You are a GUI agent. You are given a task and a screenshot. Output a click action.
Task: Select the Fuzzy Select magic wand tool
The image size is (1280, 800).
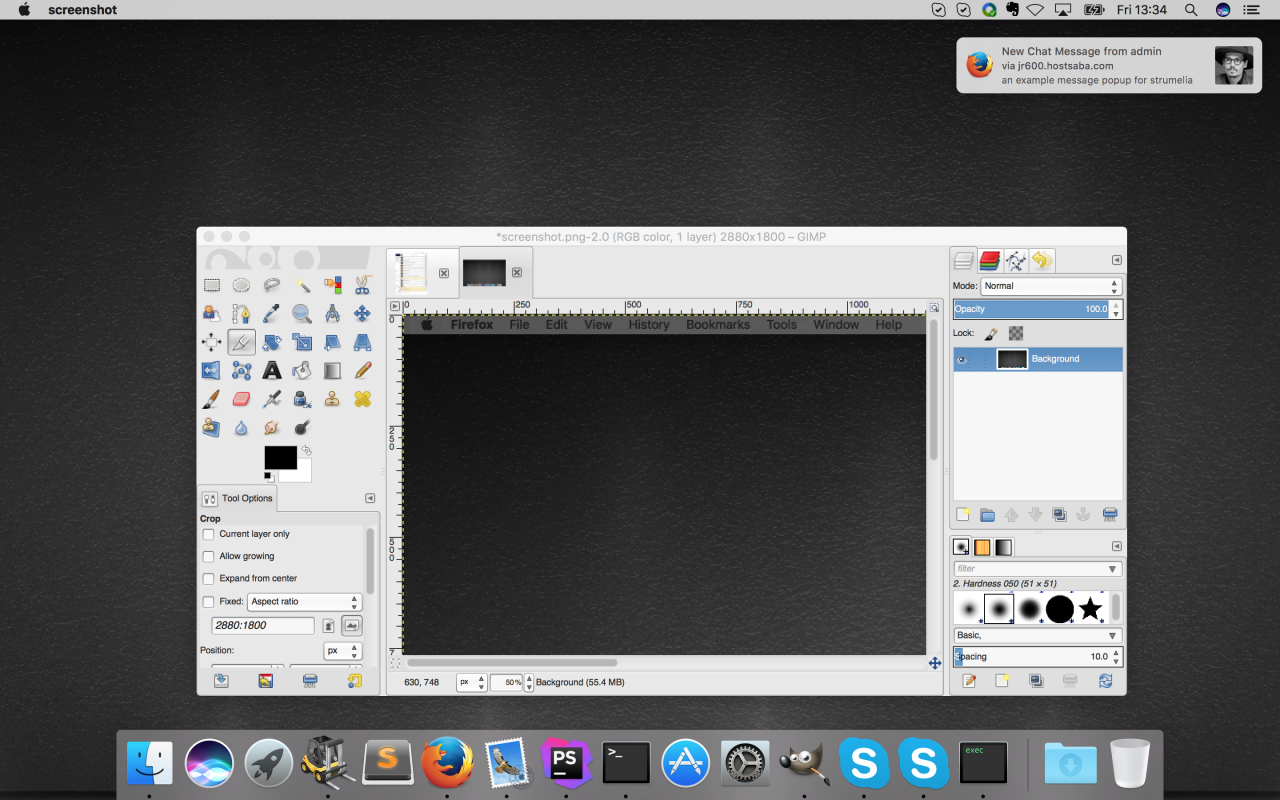coord(302,285)
